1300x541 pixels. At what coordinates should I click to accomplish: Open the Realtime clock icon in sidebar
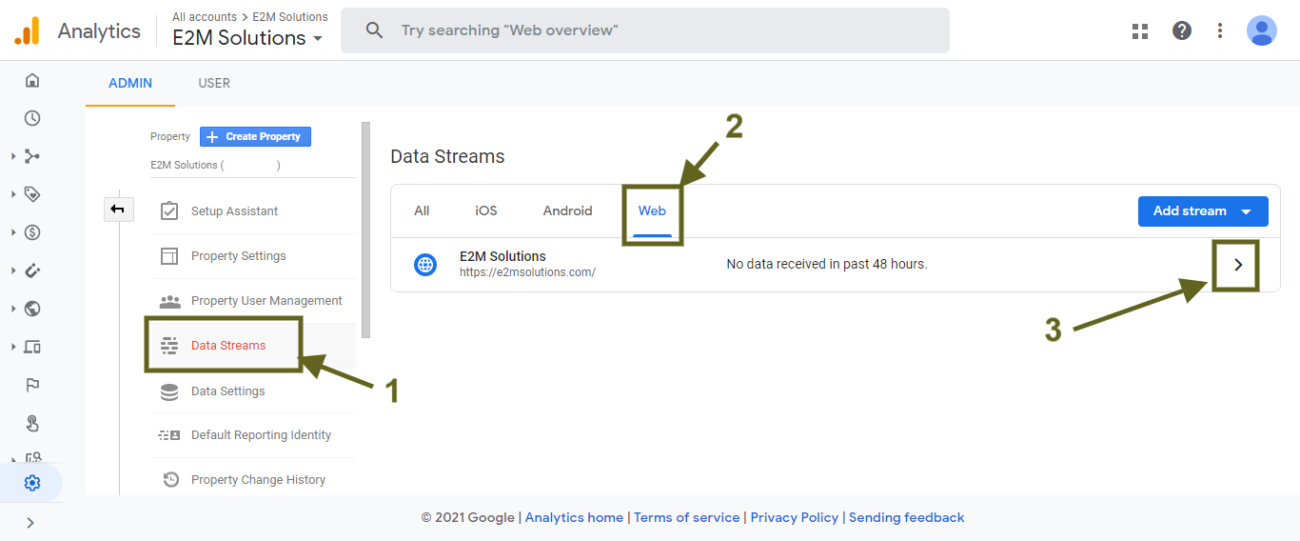point(32,118)
